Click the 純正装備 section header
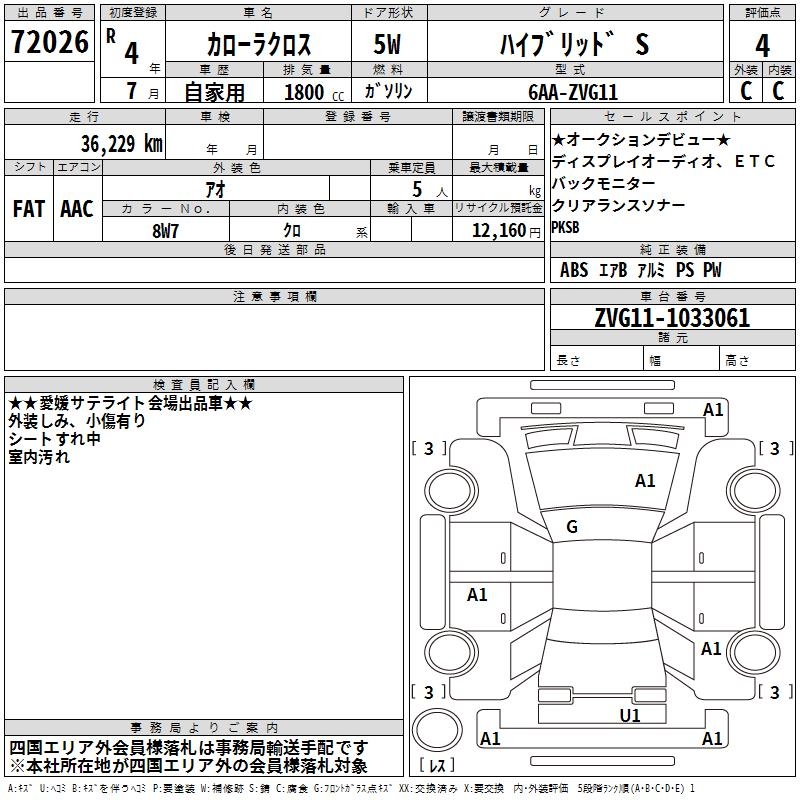 point(672,249)
